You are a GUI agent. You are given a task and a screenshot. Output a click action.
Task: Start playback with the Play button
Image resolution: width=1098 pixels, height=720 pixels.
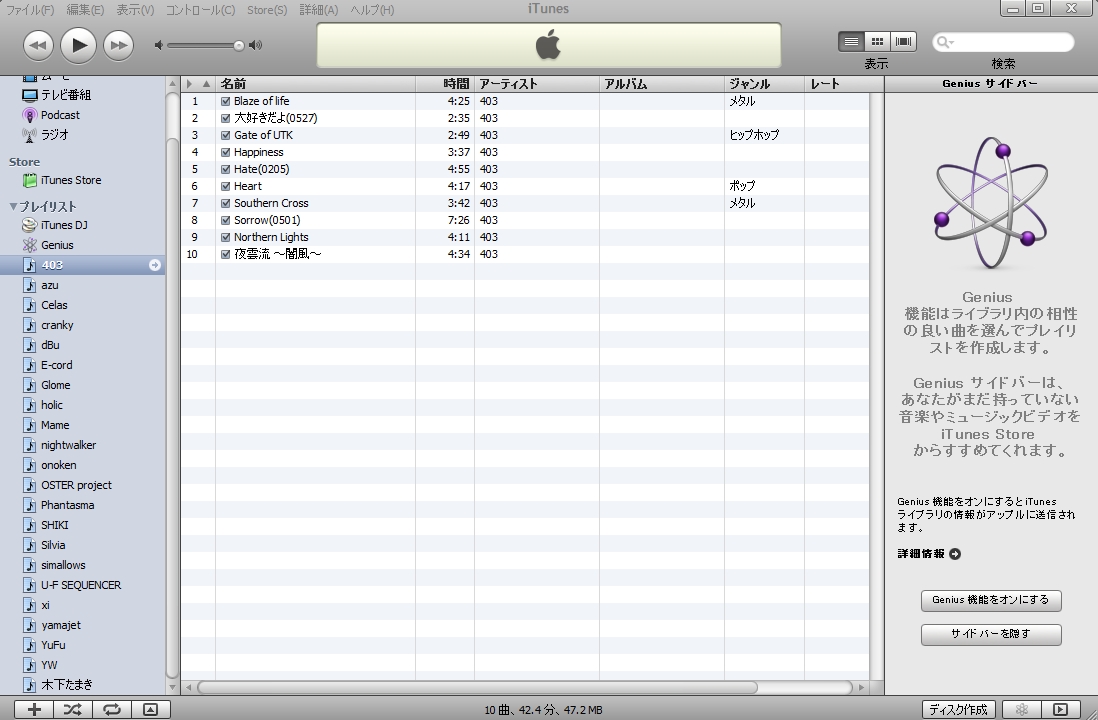78,46
